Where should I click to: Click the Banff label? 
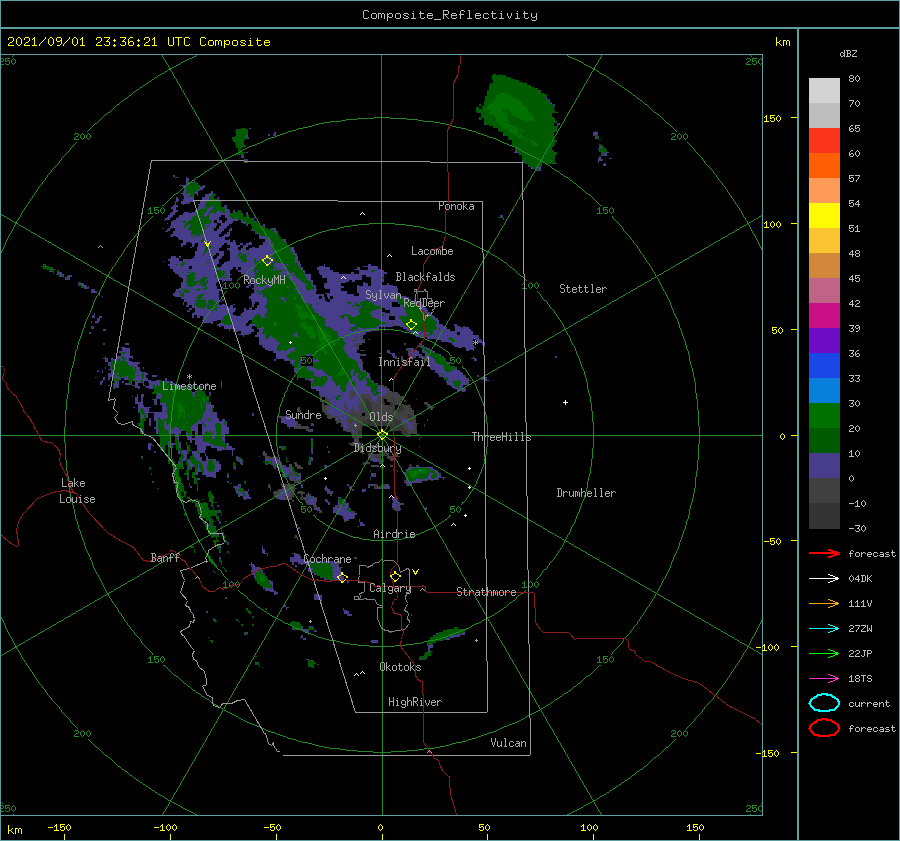(165, 557)
